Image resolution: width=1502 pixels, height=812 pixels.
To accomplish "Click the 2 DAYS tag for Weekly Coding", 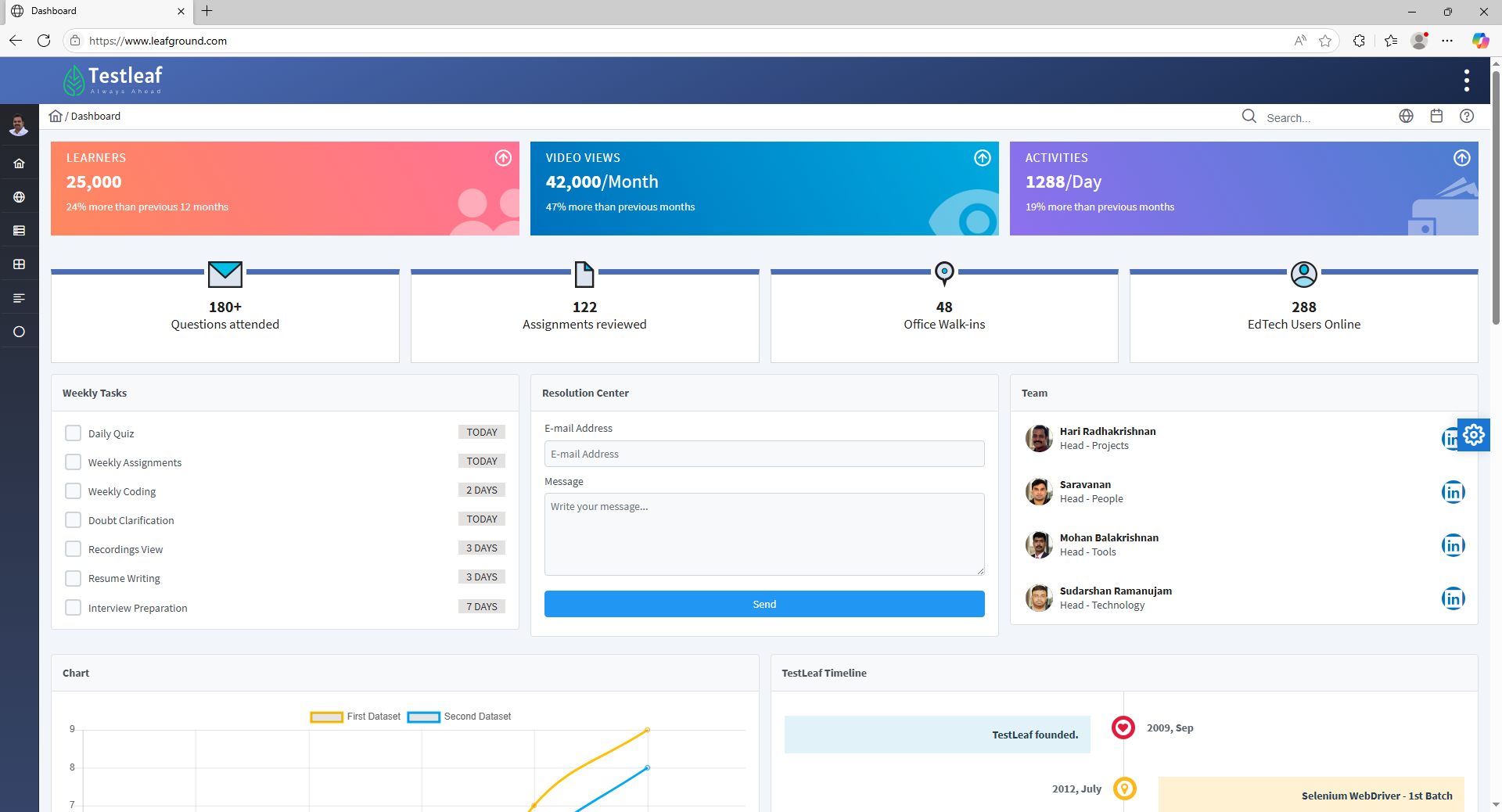I will coord(482,490).
